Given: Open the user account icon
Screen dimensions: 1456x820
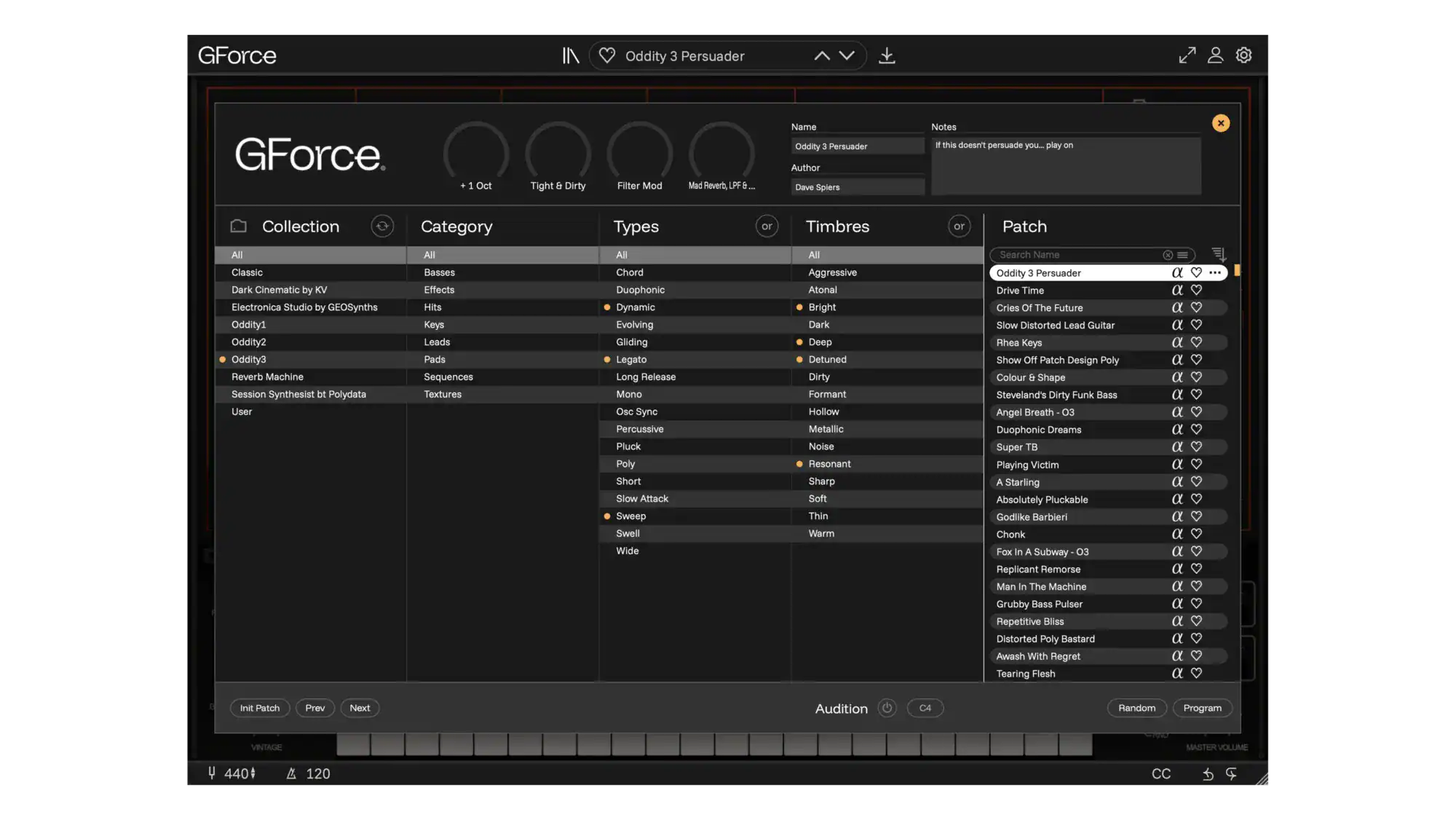Looking at the screenshot, I should click(1215, 55).
